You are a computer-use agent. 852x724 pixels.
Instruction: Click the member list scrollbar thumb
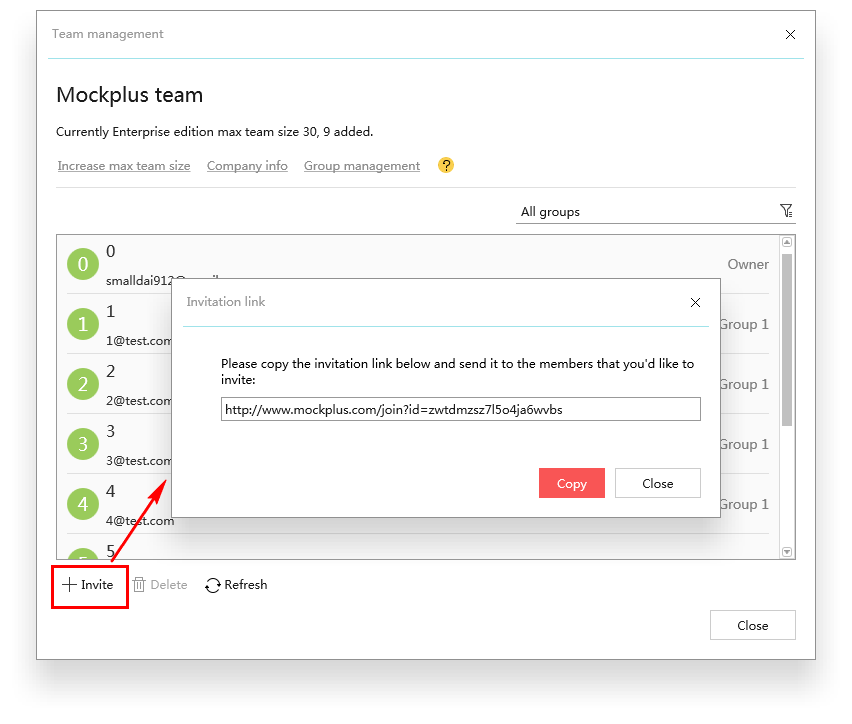click(x=787, y=340)
